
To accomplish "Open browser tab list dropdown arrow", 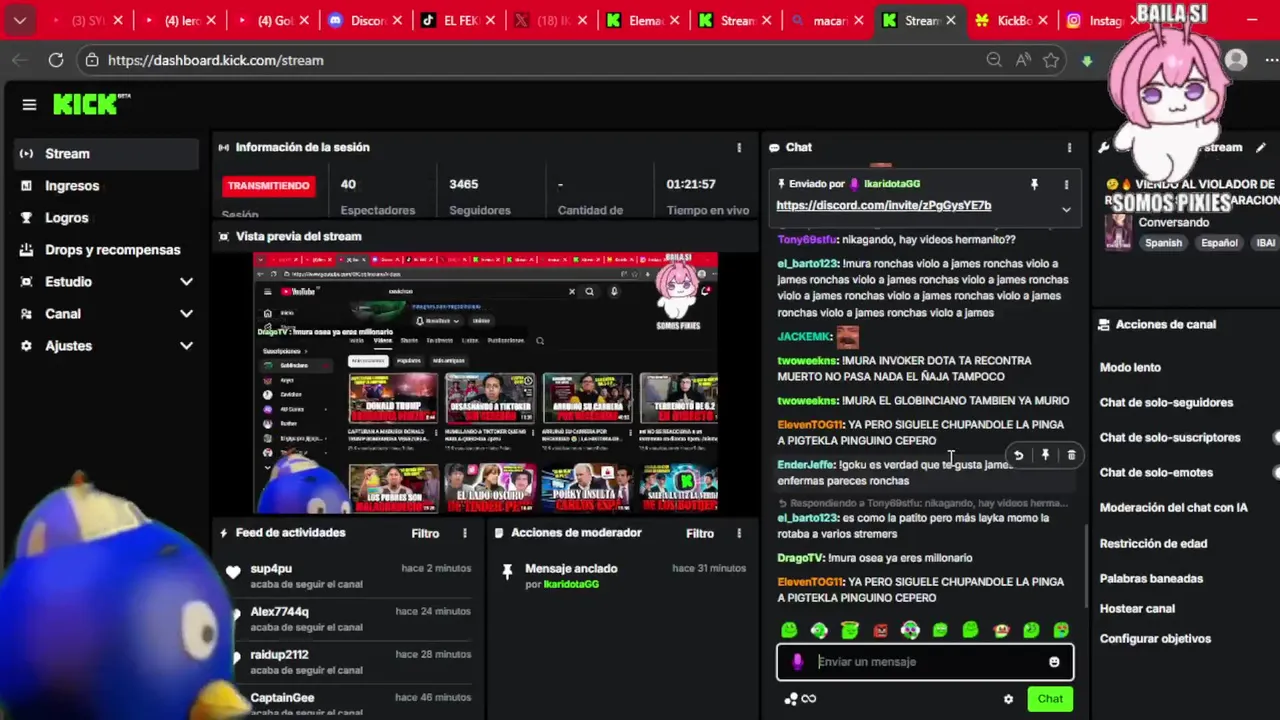I will [19, 20].
